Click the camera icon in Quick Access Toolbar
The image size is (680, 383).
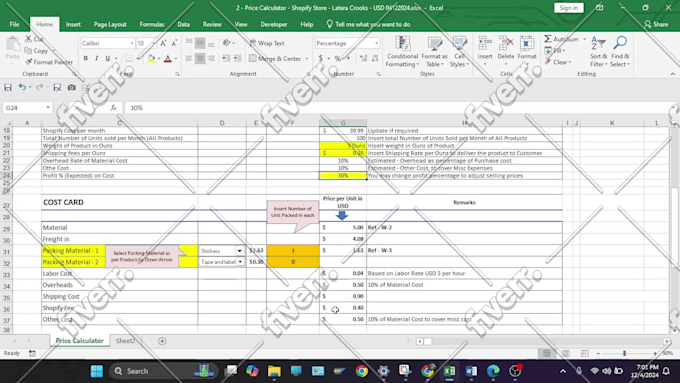click(x=72, y=88)
